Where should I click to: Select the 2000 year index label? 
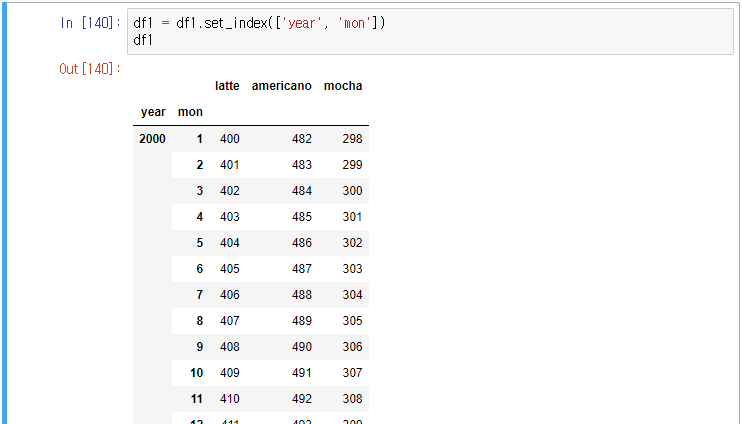pyautogui.click(x=152, y=139)
